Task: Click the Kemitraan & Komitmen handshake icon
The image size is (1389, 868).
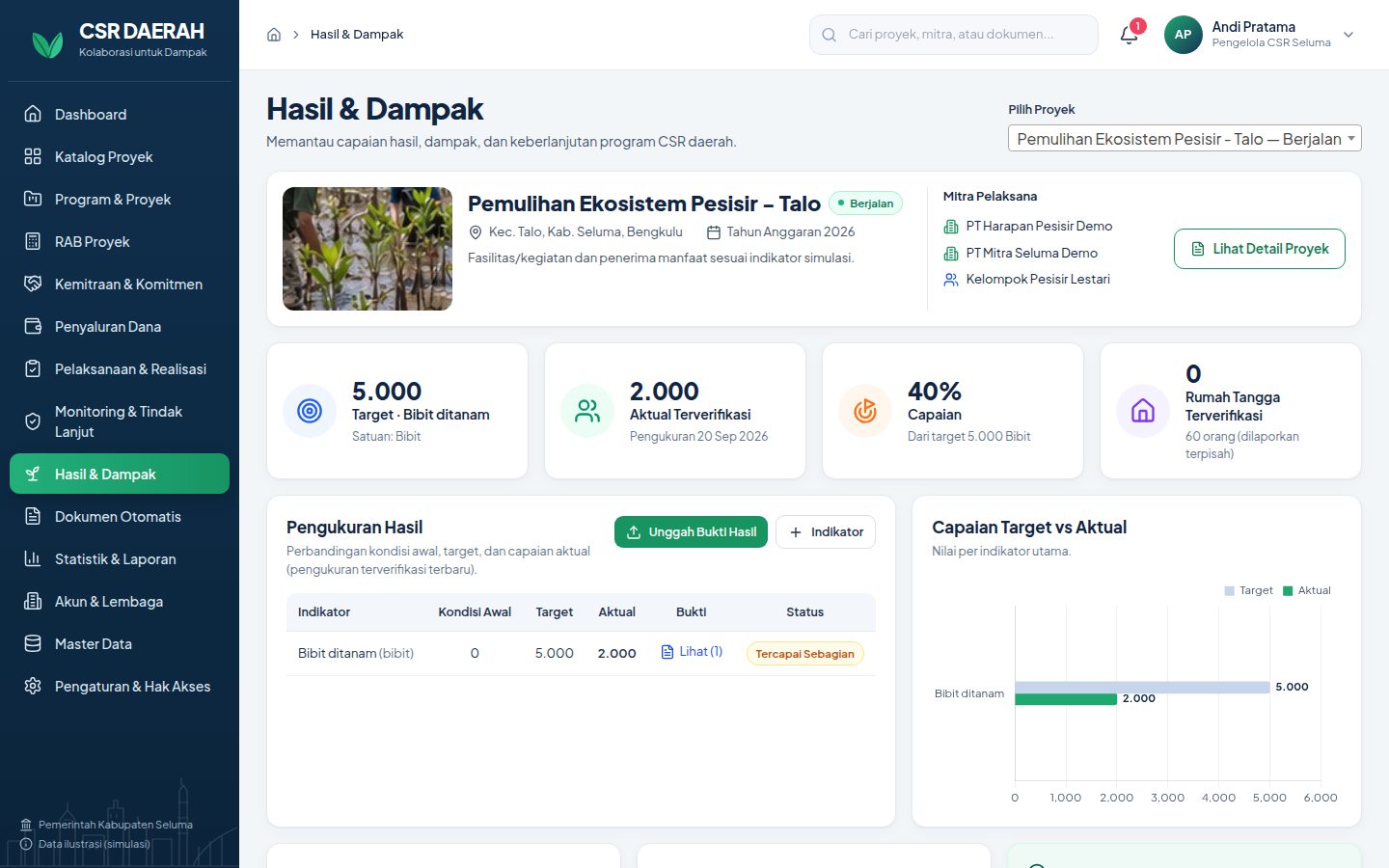Action: click(33, 284)
